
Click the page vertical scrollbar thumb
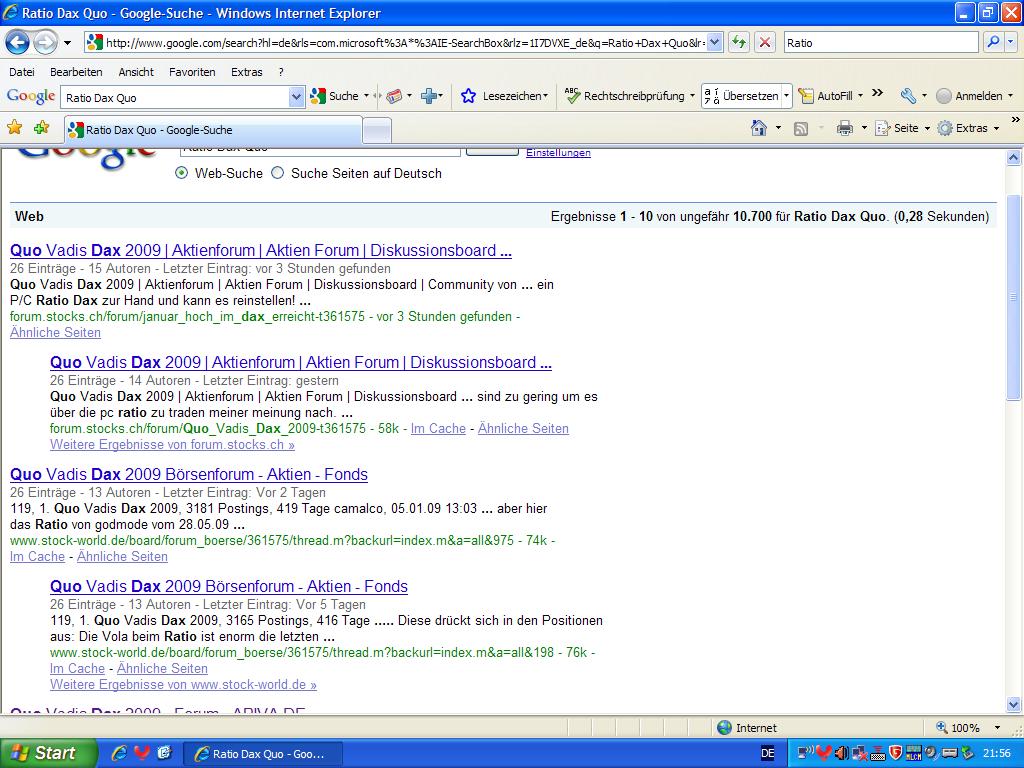pyautogui.click(x=1014, y=297)
